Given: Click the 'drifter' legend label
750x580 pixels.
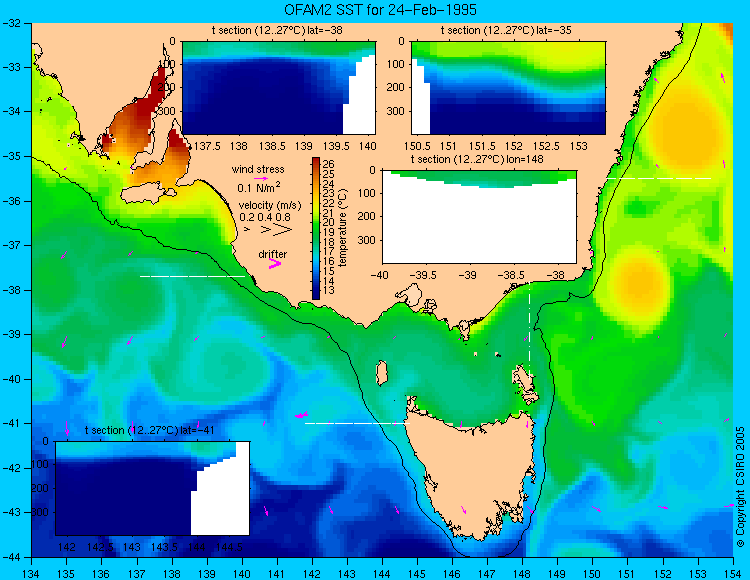Looking at the screenshot, I should [x=273, y=254].
